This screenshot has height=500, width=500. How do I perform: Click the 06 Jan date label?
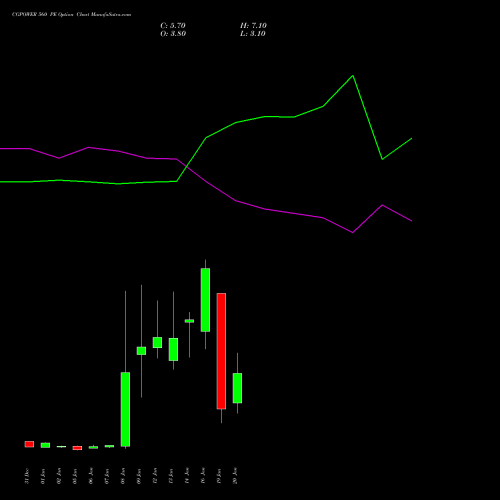click(x=91, y=476)
